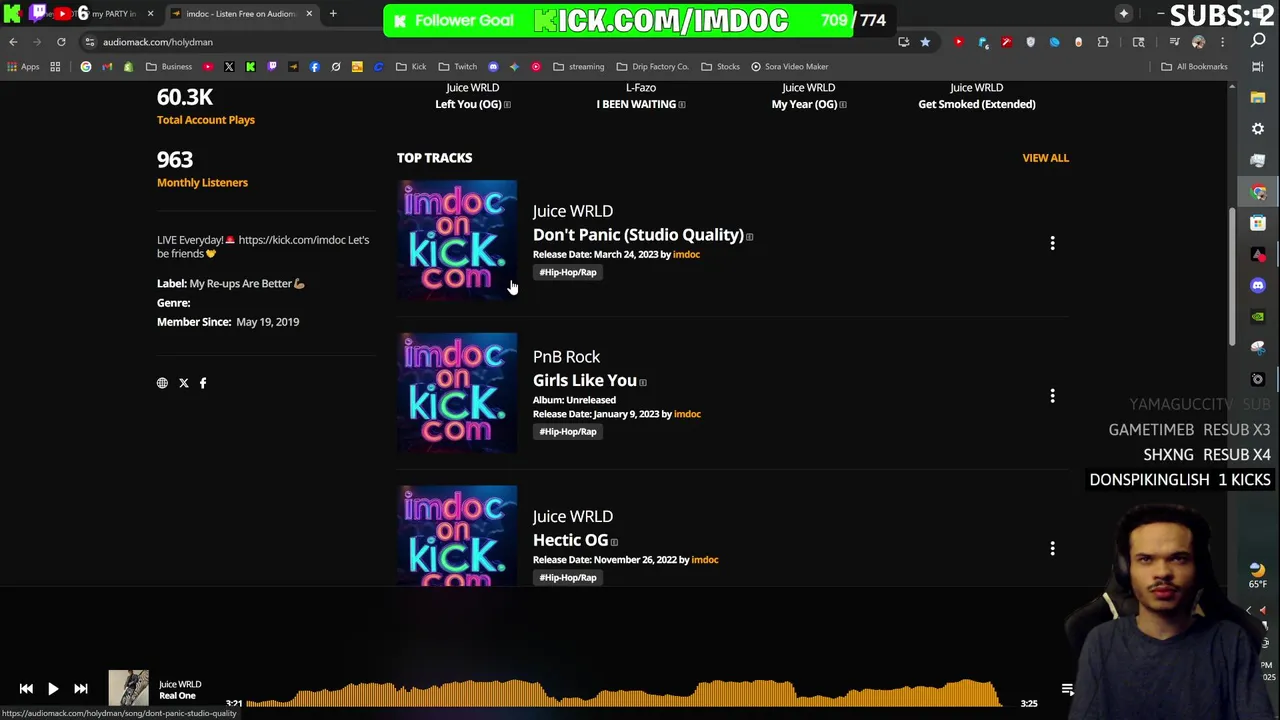Open My Year (OG) song link
This screenshot has width=1280, height=720.
tap(804, 104)
